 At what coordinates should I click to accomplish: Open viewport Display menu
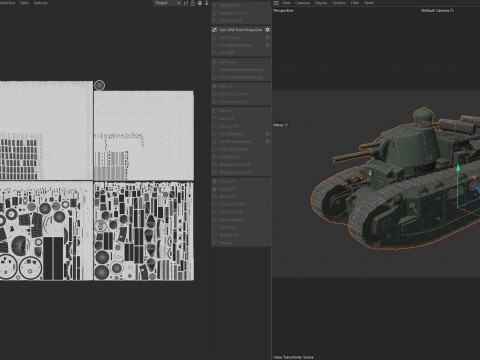pyautogui.click(x=321, y=3)
